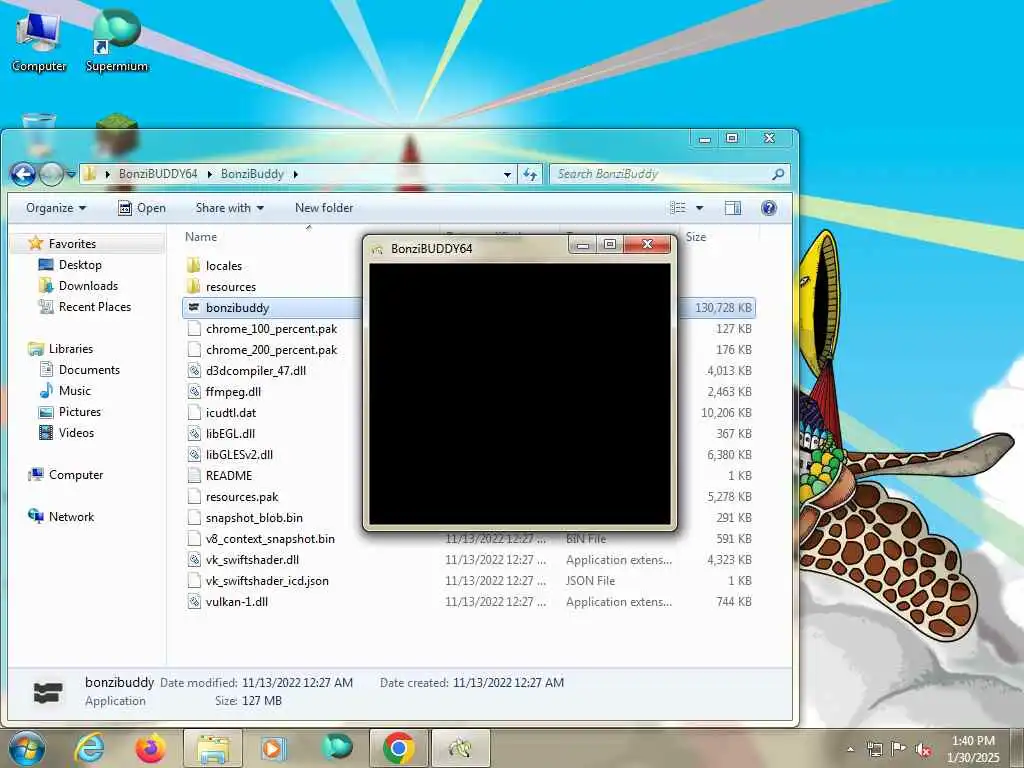The width and height of the screenshot is (1024, 768).
Task: Open the Windows Start button
Action: pos(27,748)
